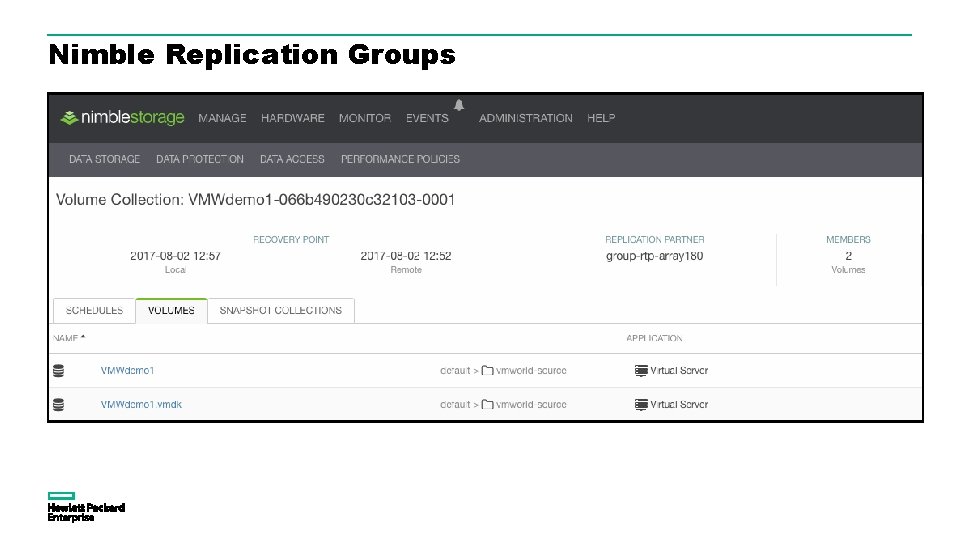Click the volume disk icon beside VMWdemo1

pos(58,370)
